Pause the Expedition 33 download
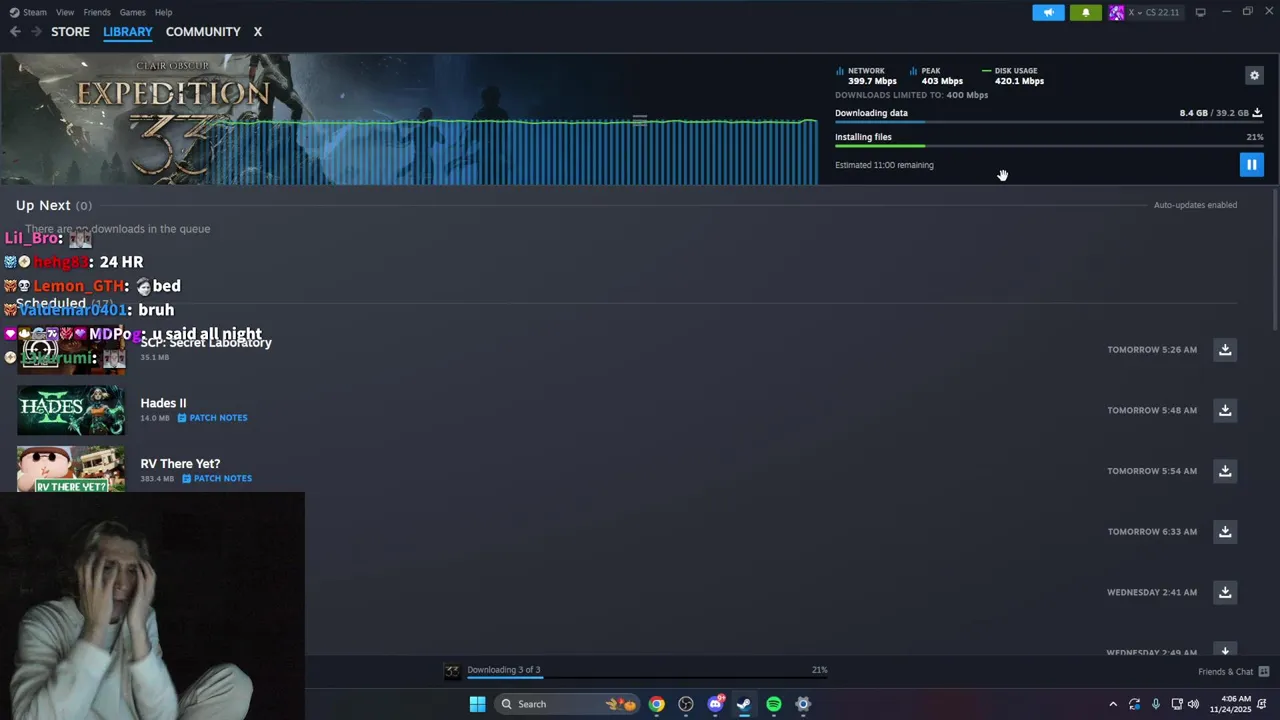 point(1251,165)
